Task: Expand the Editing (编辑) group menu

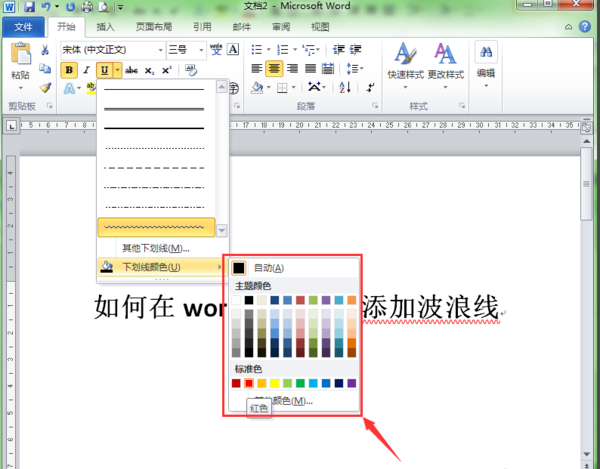Action: (x=486, y=65)
